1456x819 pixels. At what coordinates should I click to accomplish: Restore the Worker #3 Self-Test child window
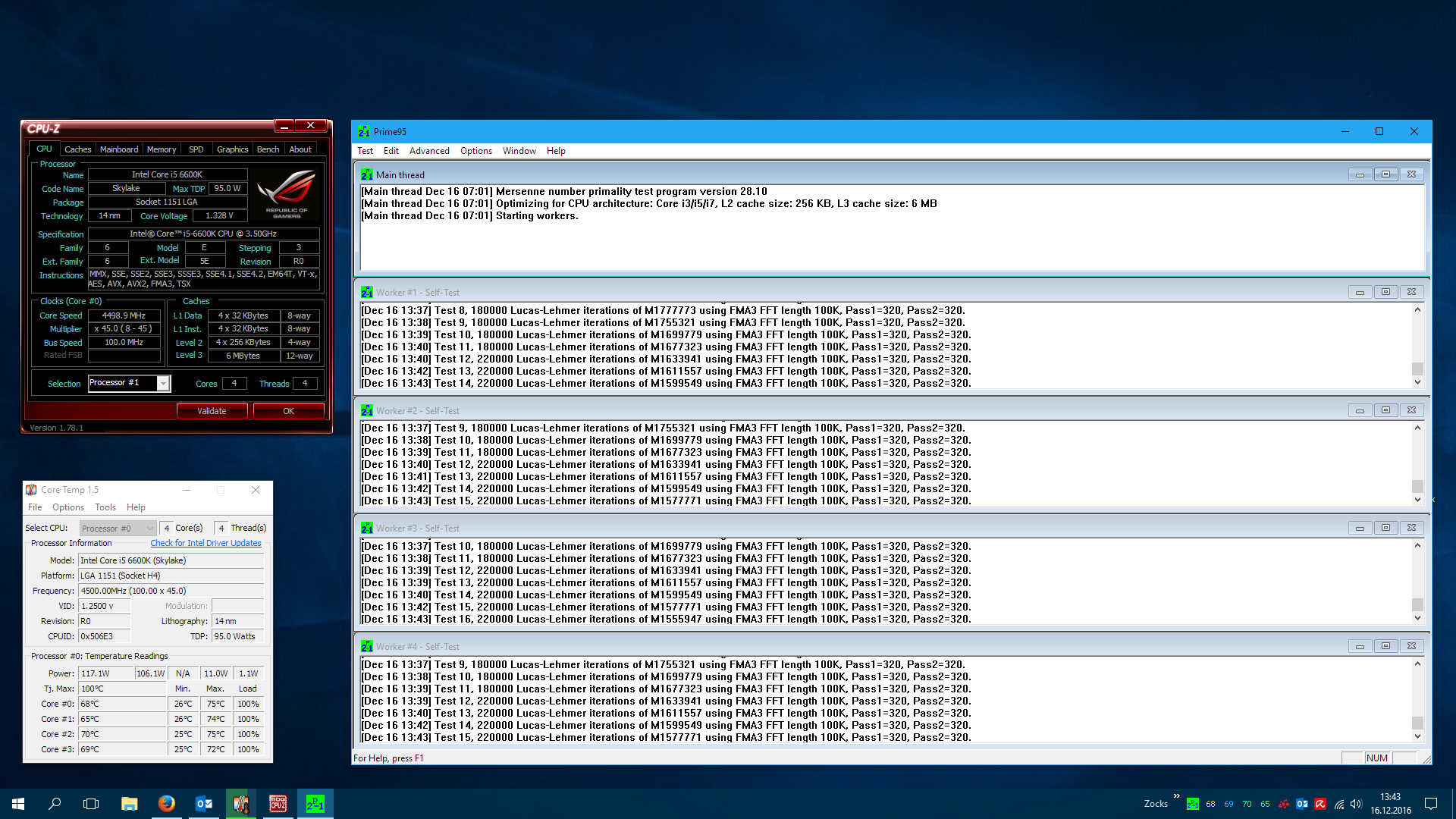click(x=1385, y=528)
